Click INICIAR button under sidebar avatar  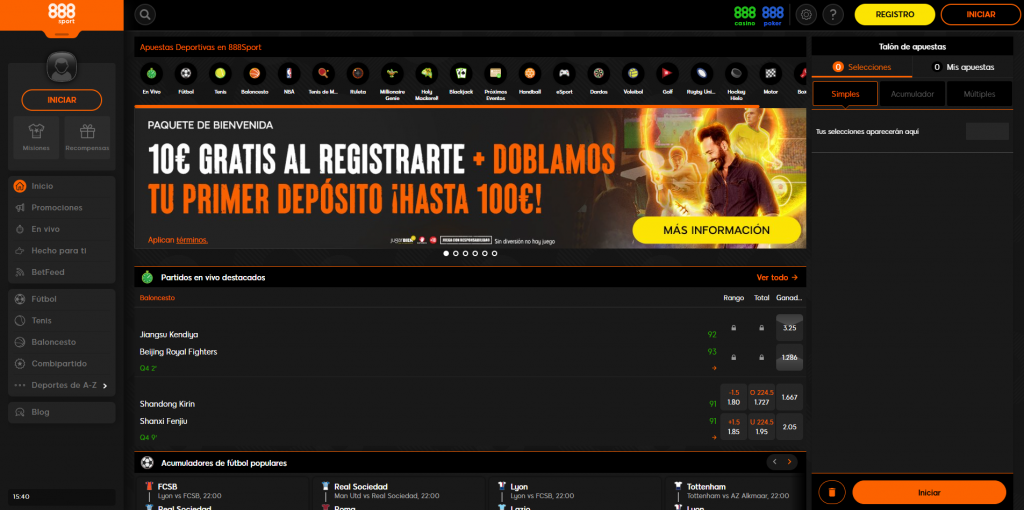point(62,100)
